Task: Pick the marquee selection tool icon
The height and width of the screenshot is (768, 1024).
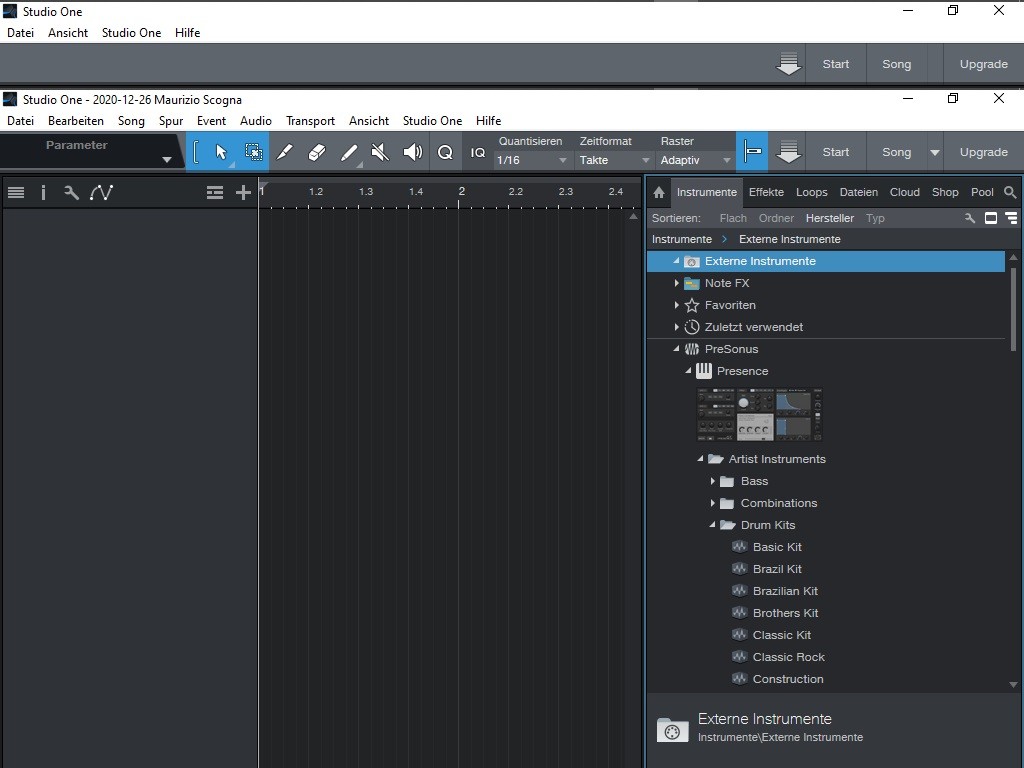Action: (253, 152)
